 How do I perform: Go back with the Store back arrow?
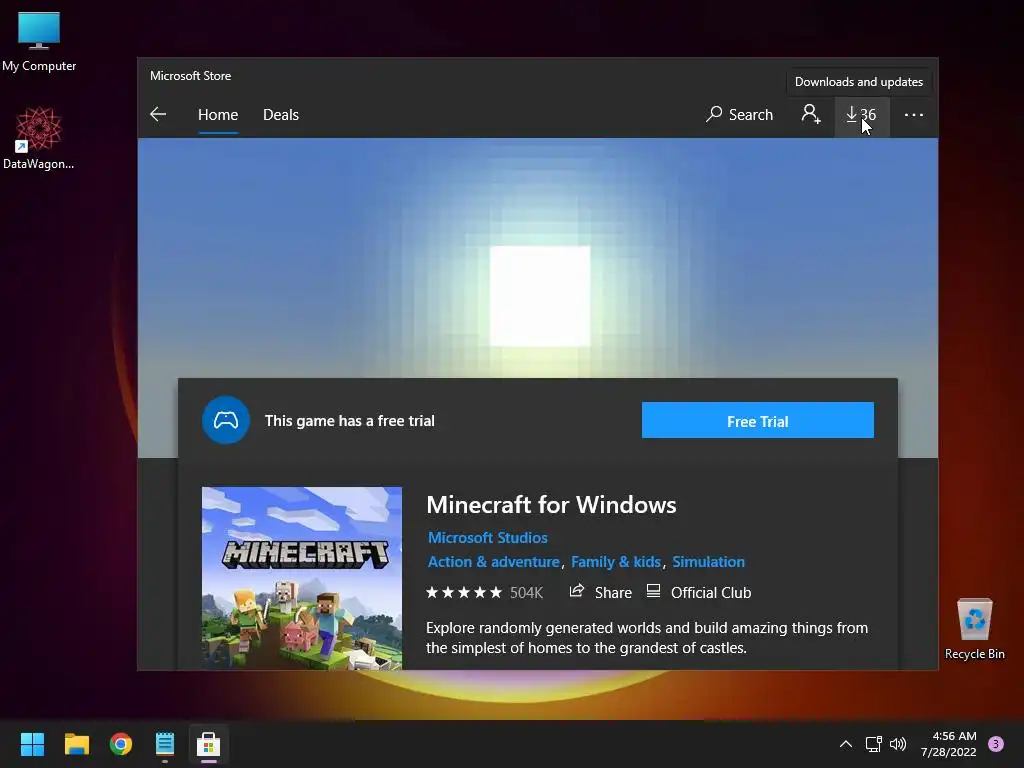click(x=158, y=114)
